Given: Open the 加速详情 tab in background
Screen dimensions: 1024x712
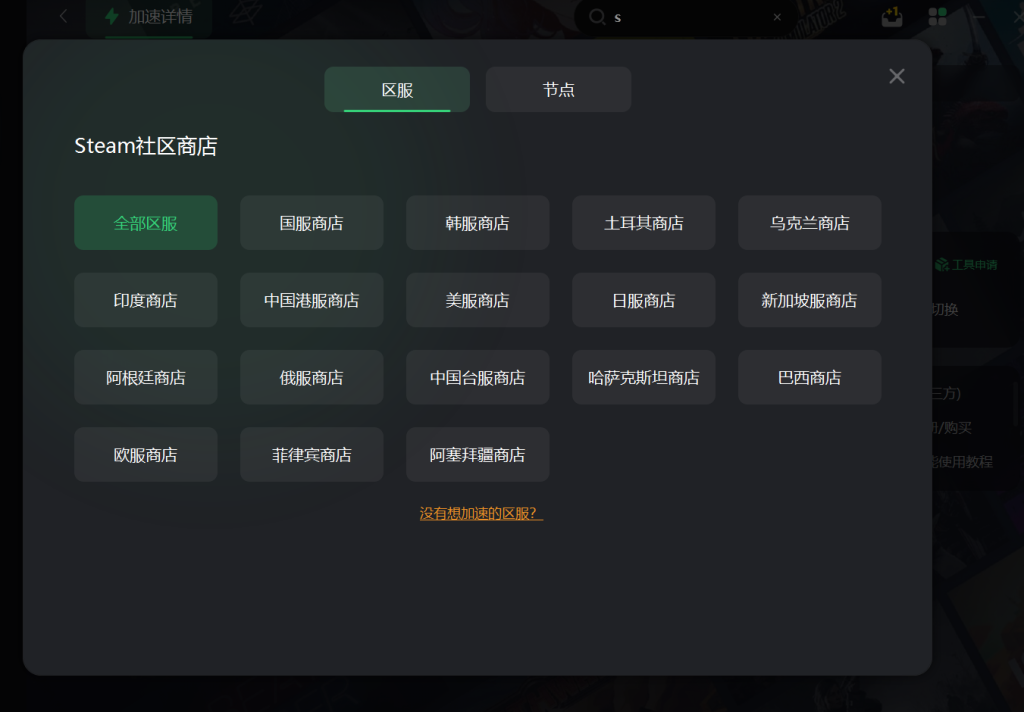Looking at the screenshot, I should [x=150, y=17].
